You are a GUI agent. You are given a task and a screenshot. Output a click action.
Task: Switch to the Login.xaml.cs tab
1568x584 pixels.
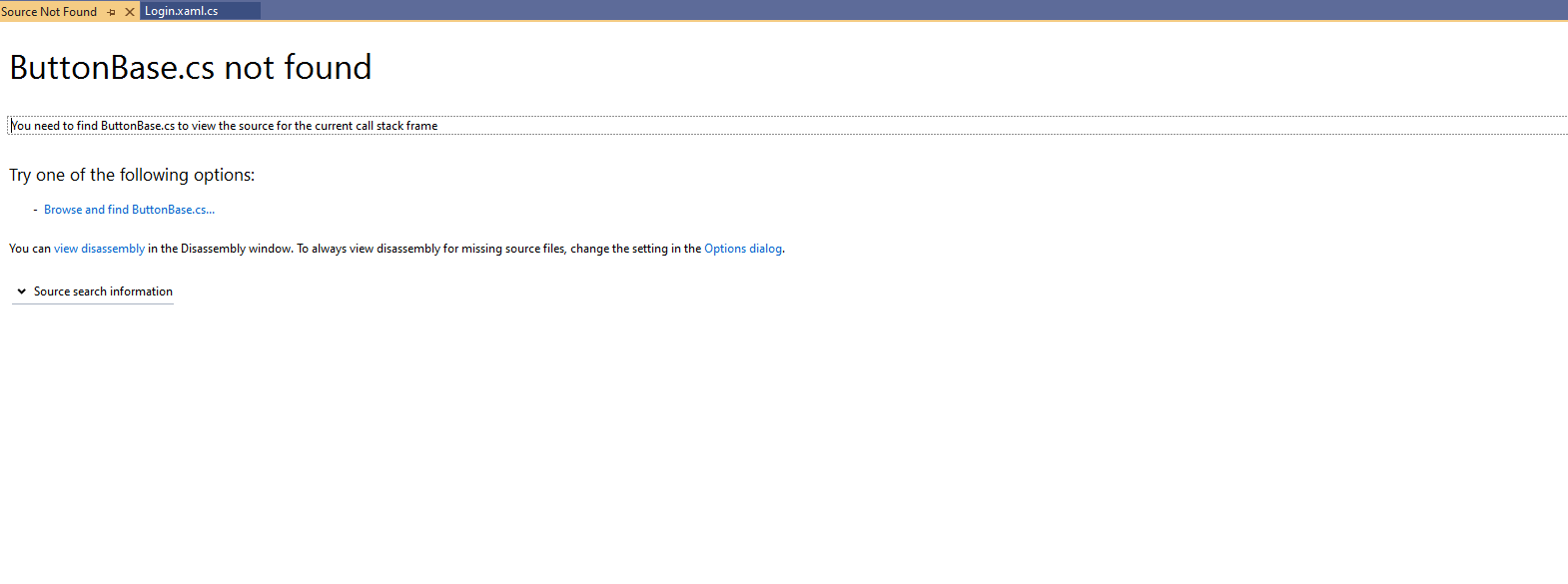tap(182, 11)
